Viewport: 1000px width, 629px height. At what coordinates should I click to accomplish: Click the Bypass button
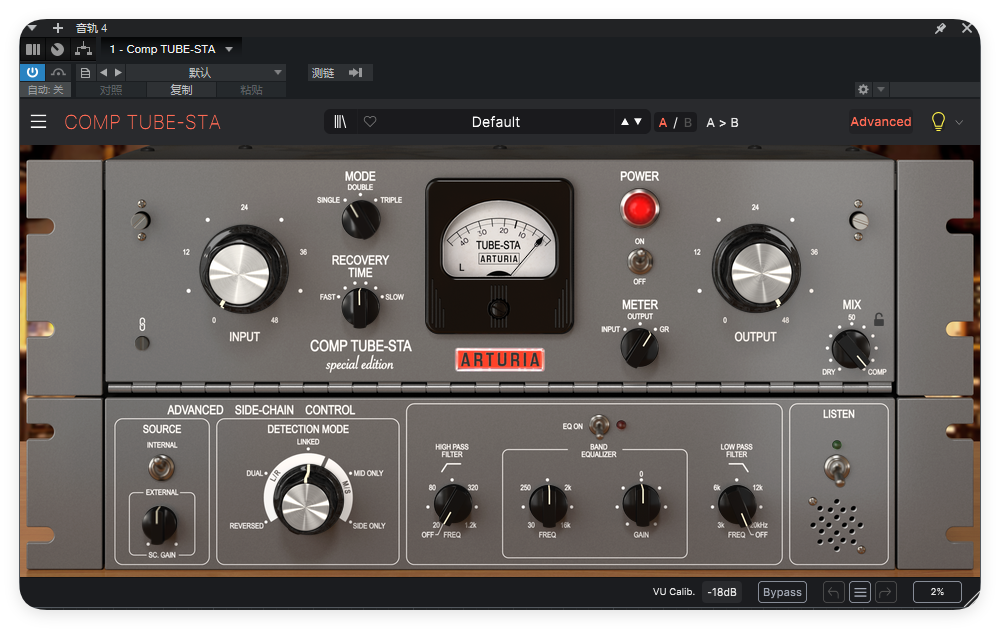[782, 592]
